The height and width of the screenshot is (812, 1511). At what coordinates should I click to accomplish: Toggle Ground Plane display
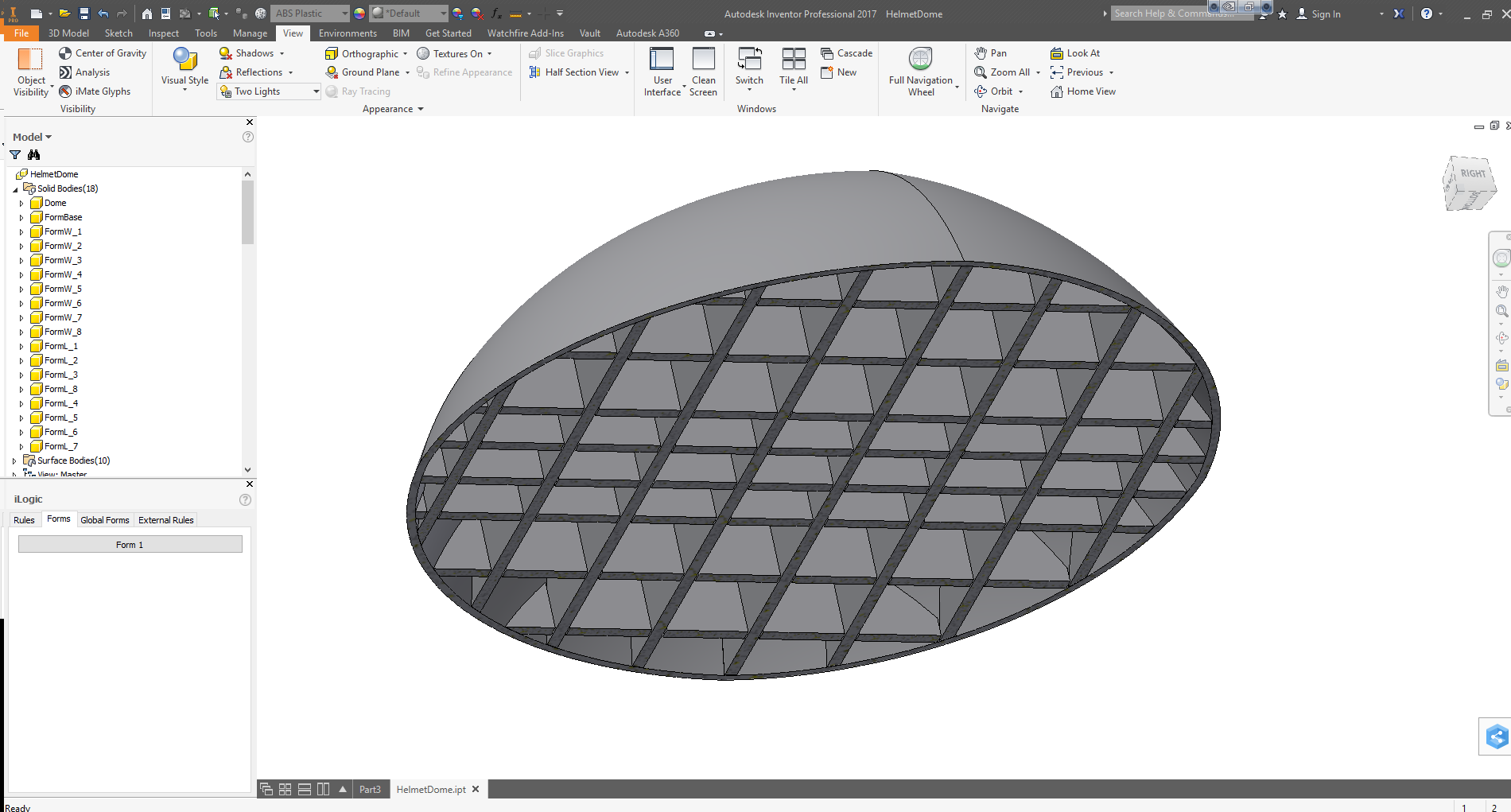[x=363, y=72]
